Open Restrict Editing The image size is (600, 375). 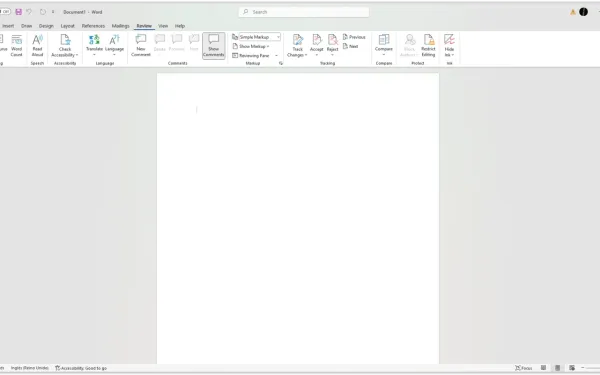pyautogui.click(x=428, y=46)
